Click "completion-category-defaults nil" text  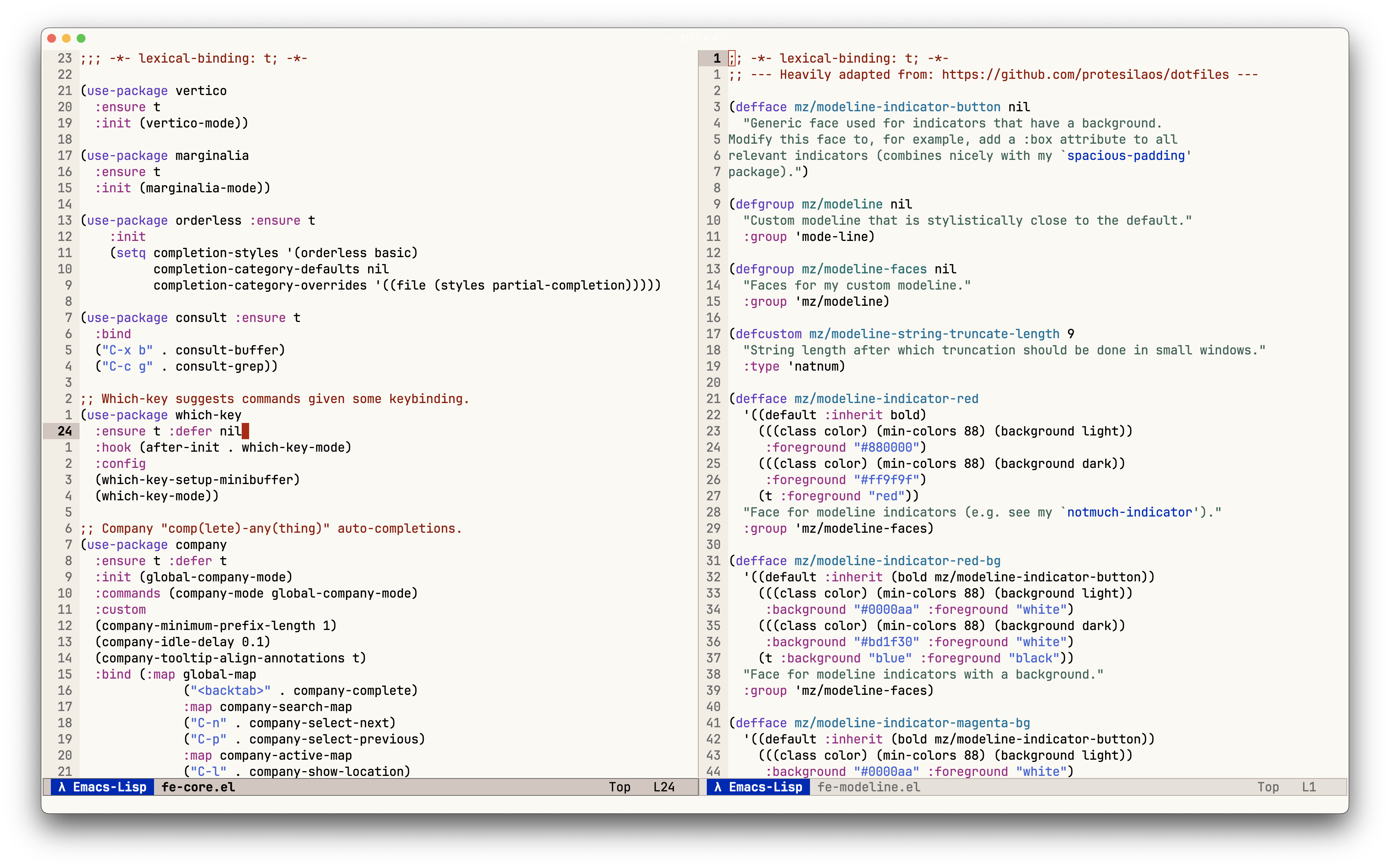pos(271,269)
